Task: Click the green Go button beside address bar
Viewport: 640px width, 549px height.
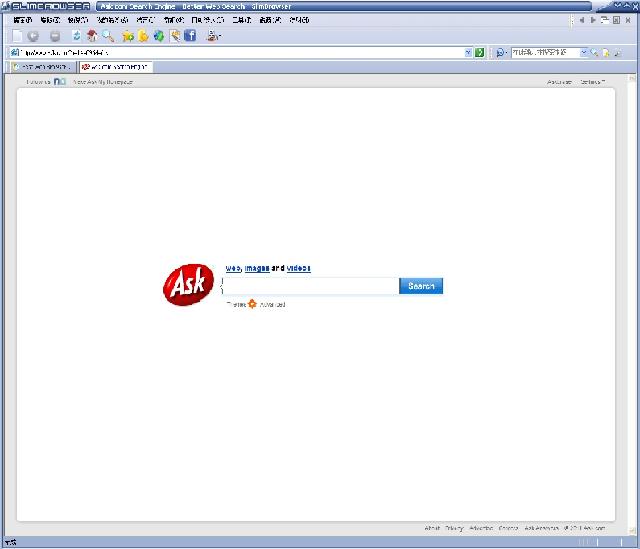Action: coord(480,53)
